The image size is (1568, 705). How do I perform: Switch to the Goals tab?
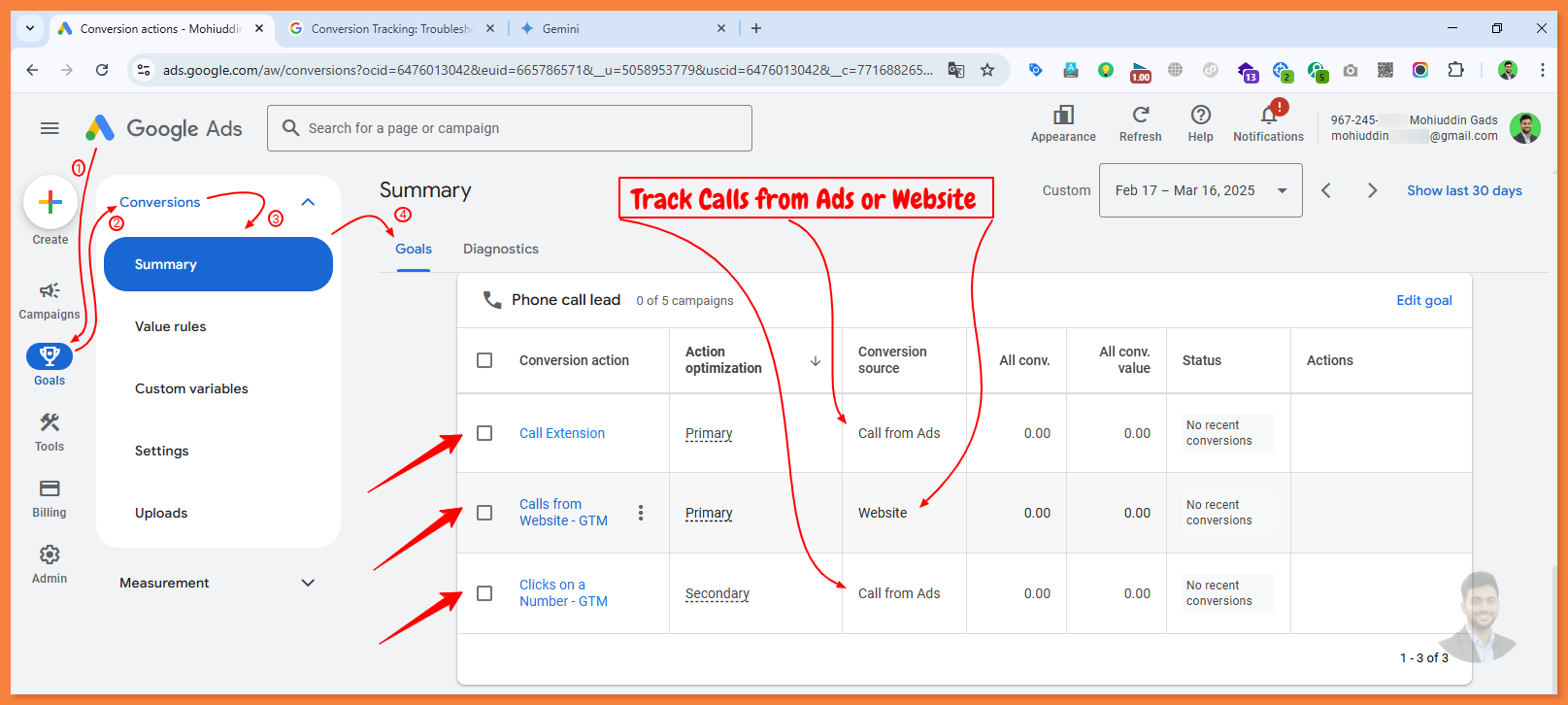414,249
